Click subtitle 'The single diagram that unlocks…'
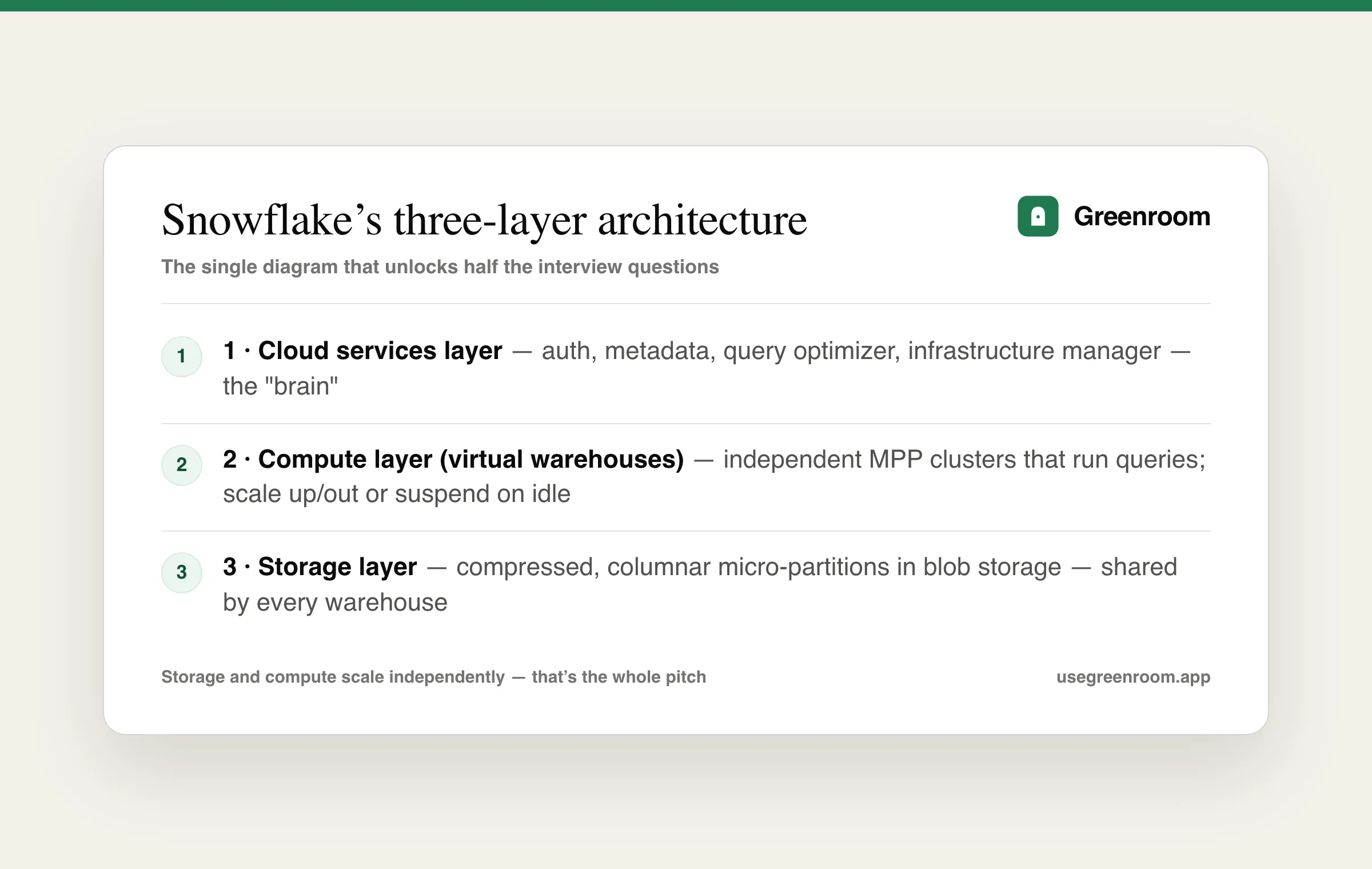The height and width of the screenshot is (869, 1372). tap(440, 266)
